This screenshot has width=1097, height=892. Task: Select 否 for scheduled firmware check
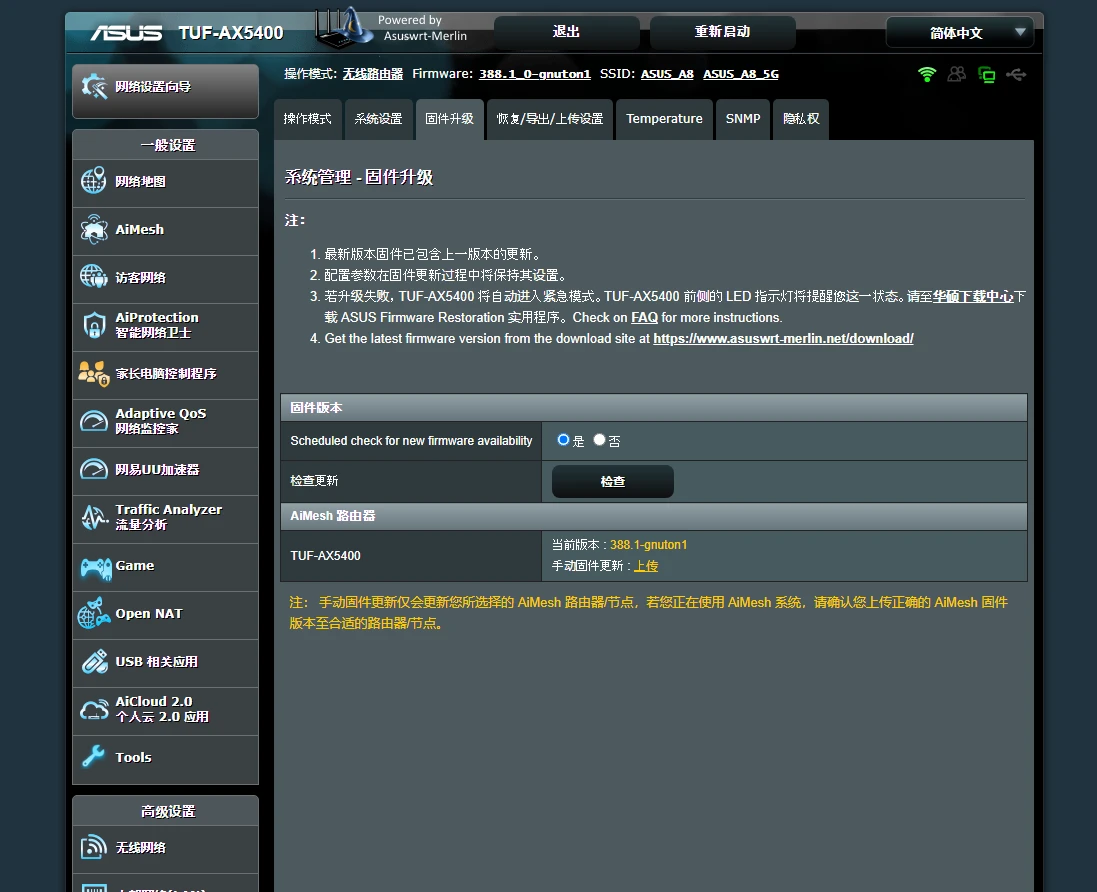coord(599,440)
